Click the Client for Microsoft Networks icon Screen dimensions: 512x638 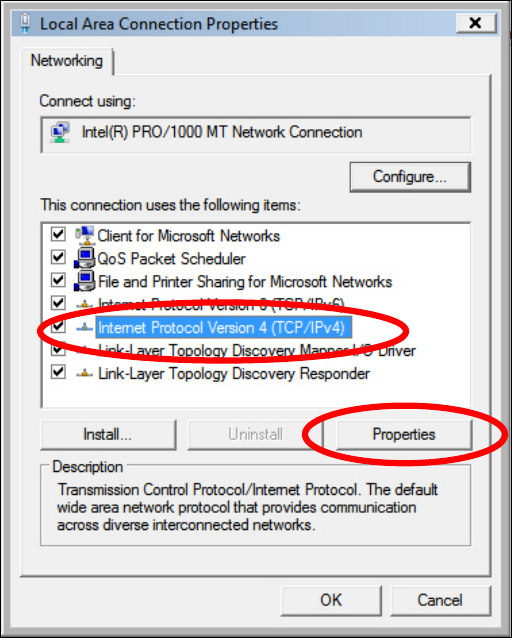85,236
